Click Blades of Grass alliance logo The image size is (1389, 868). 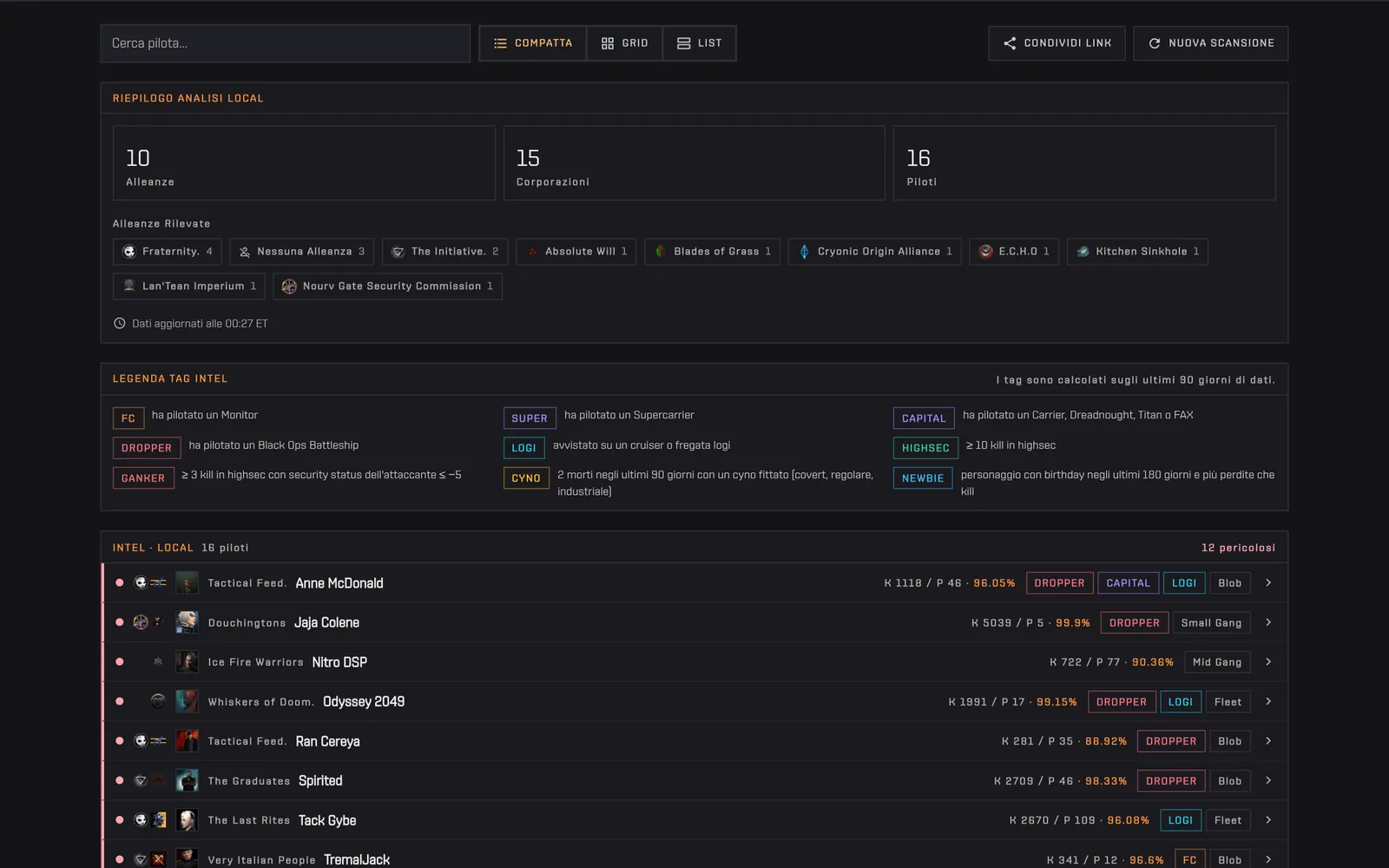[661, 252]
